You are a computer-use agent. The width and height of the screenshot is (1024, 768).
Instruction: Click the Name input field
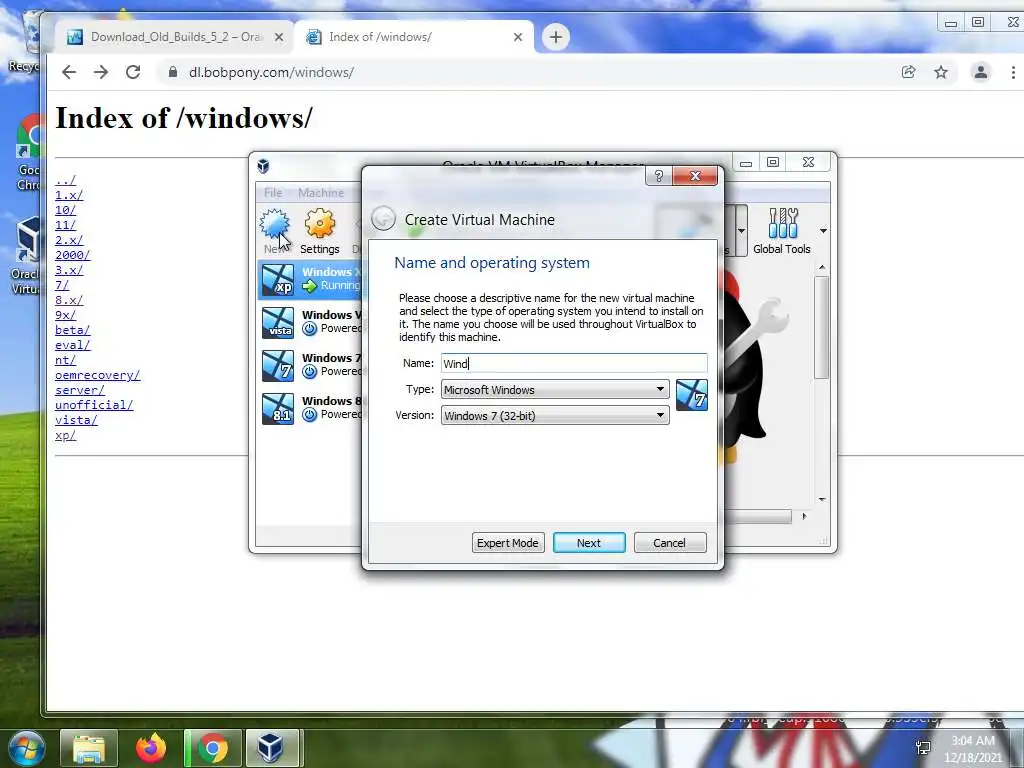coord(574,363)
